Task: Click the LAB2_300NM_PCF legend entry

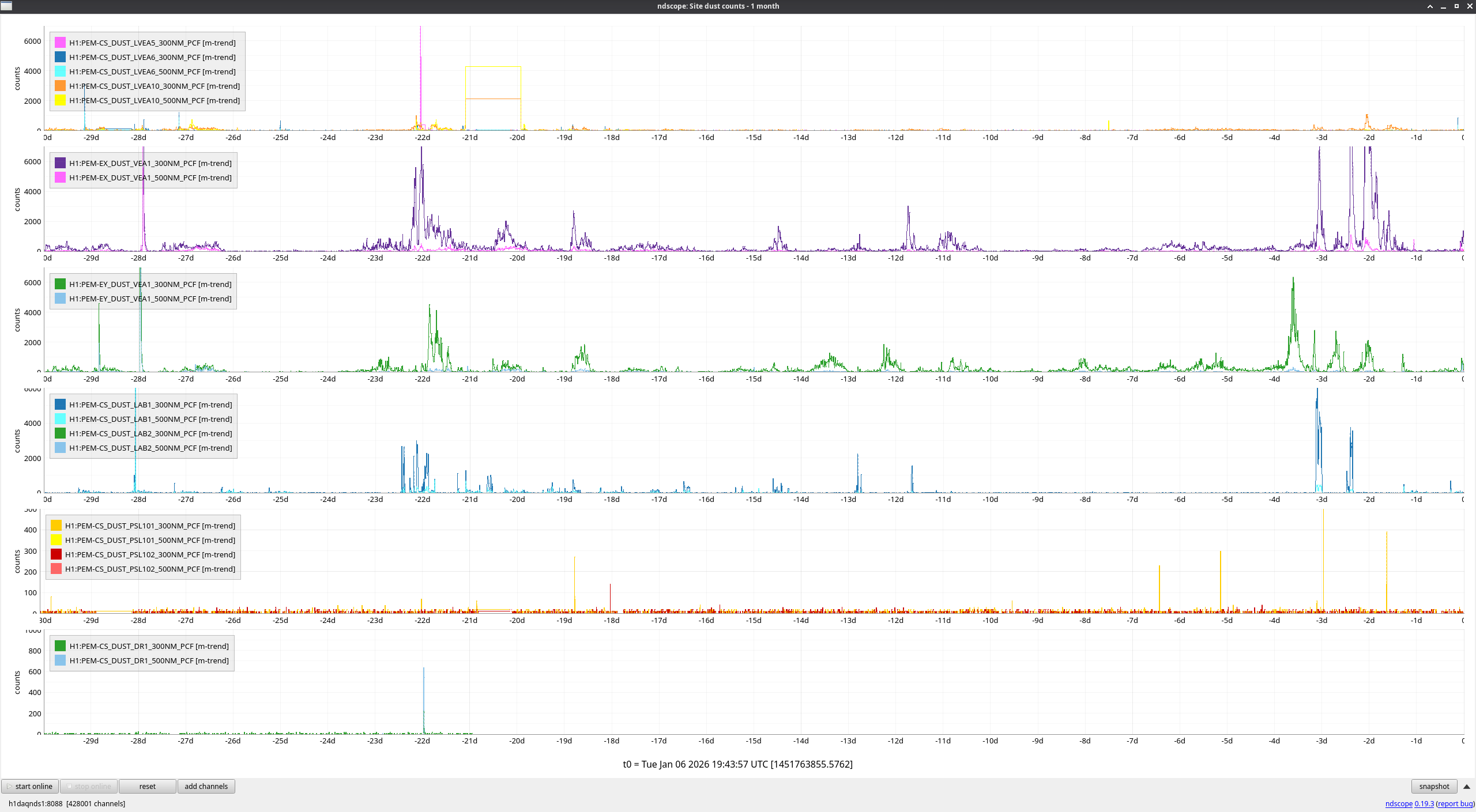Action: coord(150,433)
